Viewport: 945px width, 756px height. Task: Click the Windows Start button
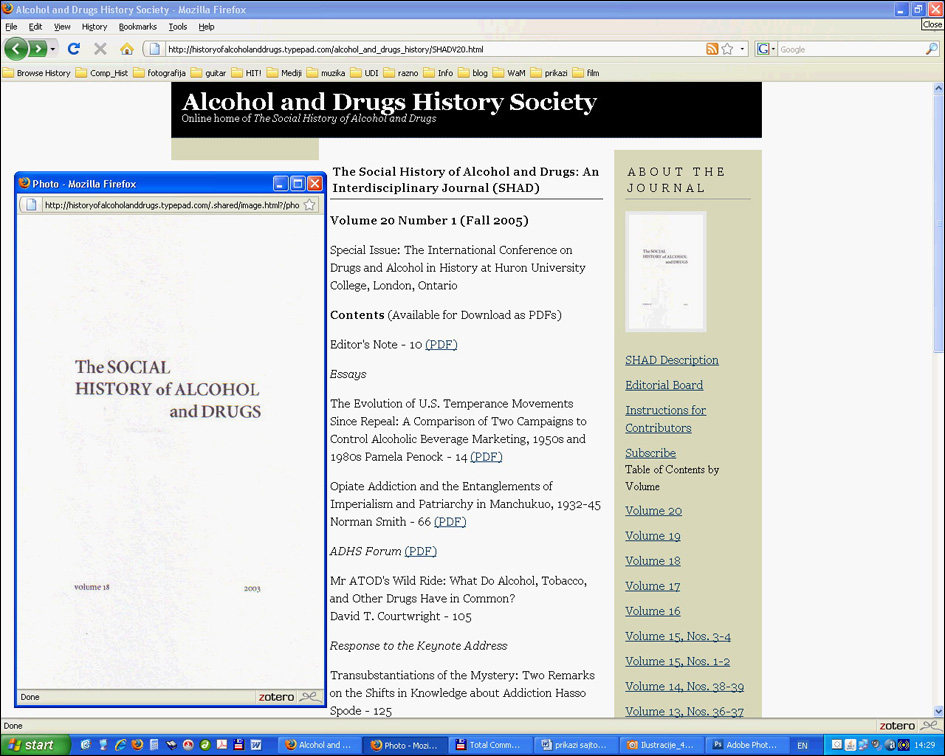pos(35,745)
